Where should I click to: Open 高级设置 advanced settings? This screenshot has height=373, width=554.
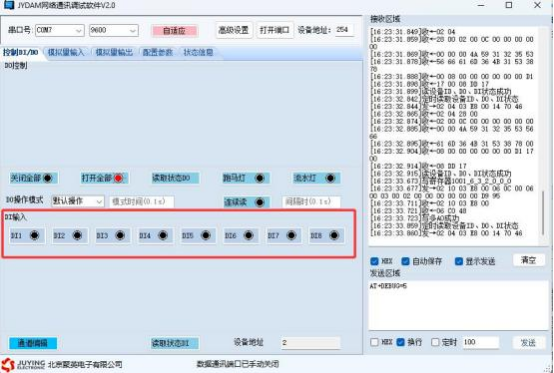point(234,30)
